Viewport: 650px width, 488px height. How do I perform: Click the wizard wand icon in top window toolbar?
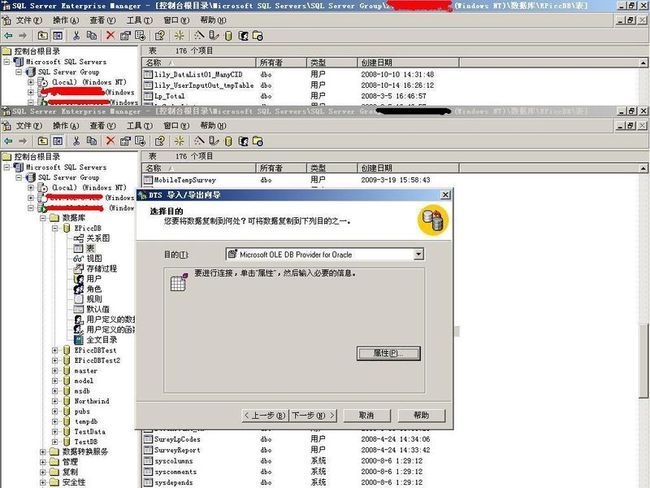[199, 36]
